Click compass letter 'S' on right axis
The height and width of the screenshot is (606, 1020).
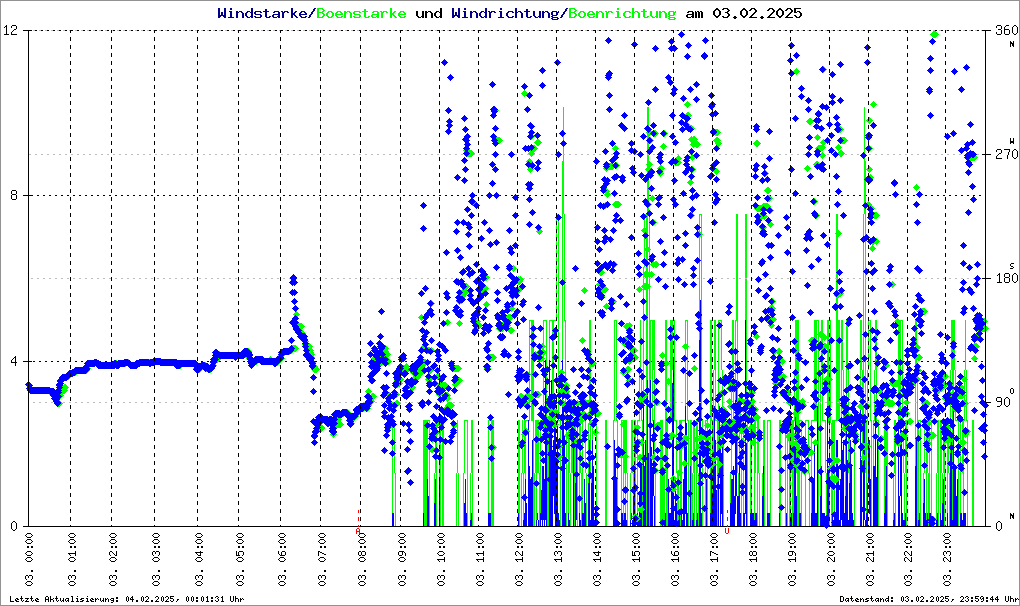[x=1012, y=265]
